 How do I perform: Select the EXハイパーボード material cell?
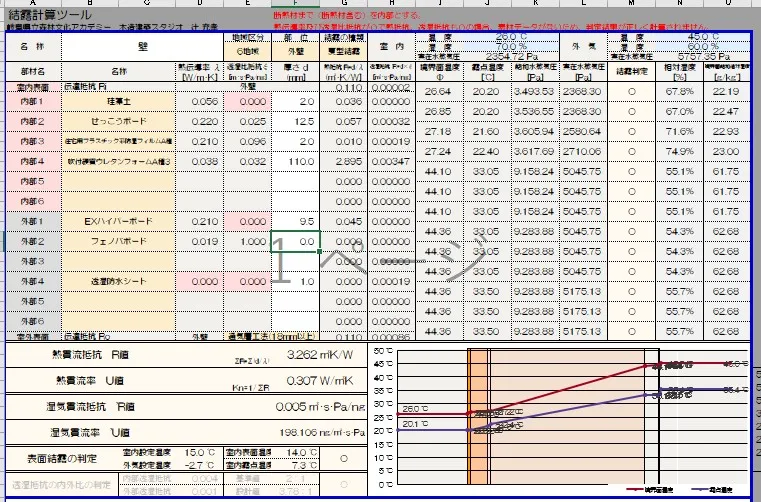pyautogui.click(x=118, y=221)
